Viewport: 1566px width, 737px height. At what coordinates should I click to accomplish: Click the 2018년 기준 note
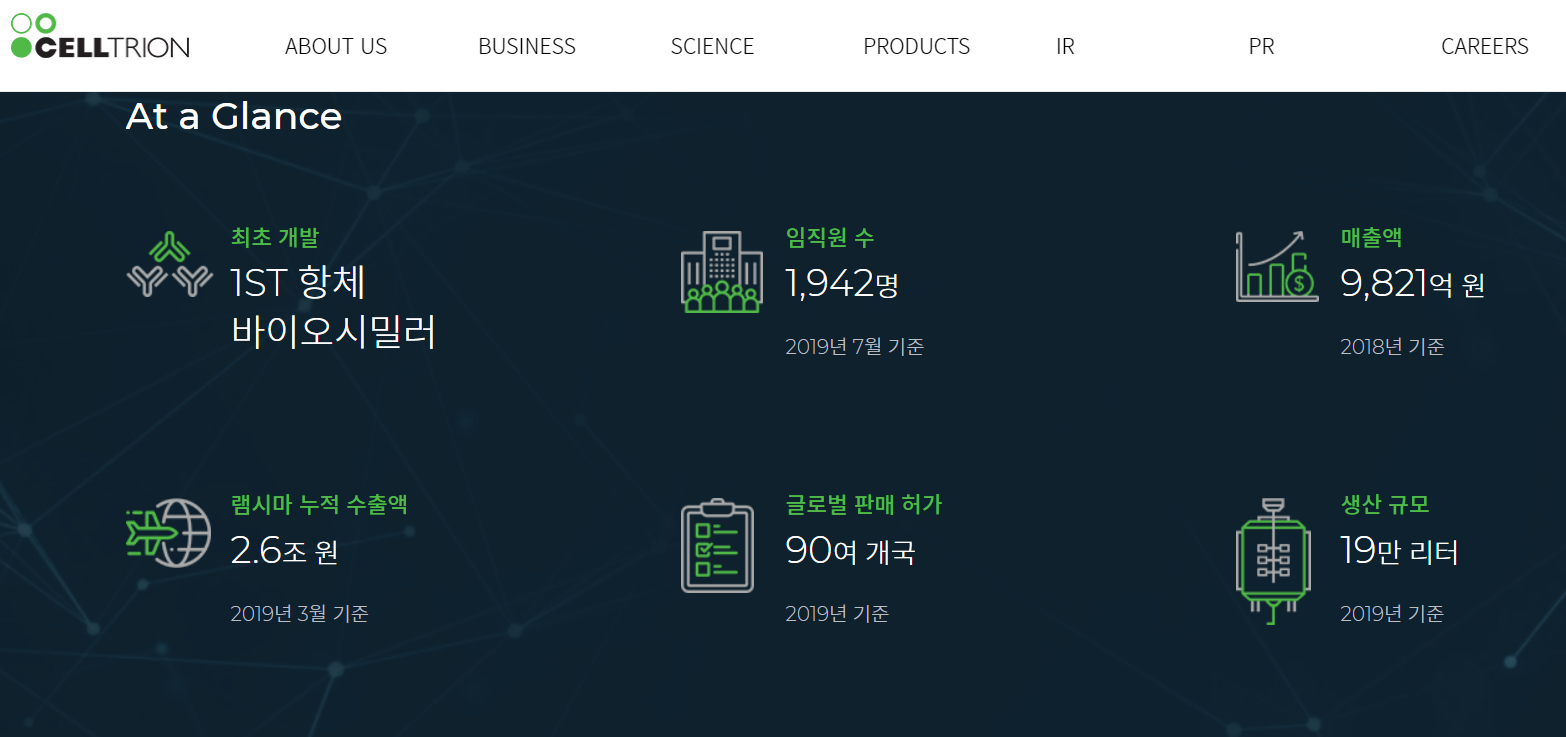pyautogui.click(x=1392, y=347)
